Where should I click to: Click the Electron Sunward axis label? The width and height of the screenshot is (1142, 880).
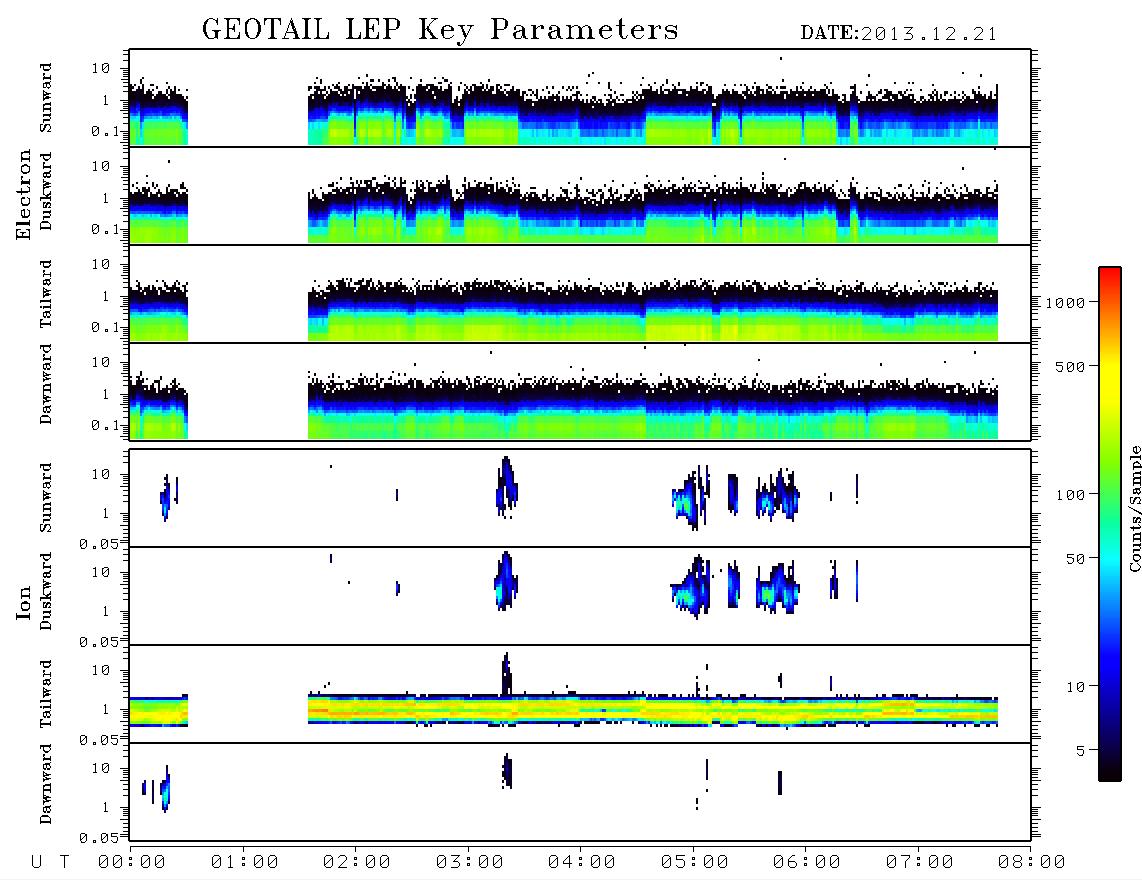[46, 98]
